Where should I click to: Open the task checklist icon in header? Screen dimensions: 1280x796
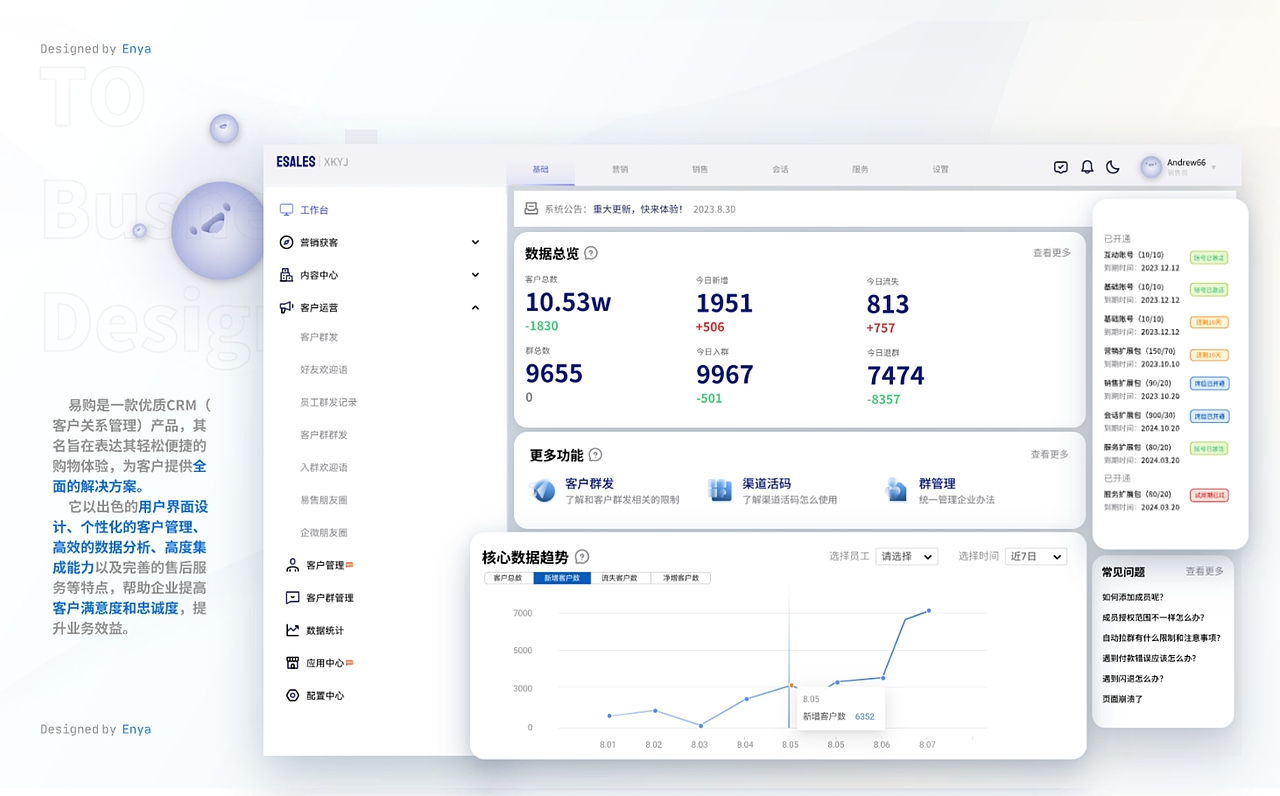[x=1061, y=167]
